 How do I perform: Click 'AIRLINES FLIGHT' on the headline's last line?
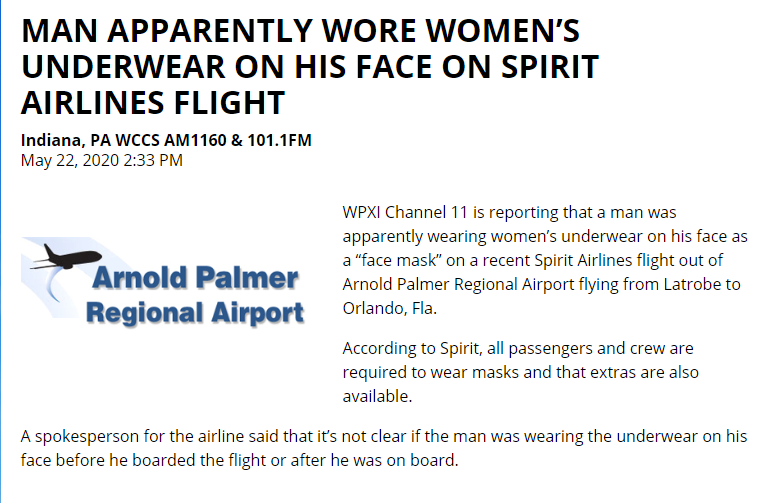153,103
